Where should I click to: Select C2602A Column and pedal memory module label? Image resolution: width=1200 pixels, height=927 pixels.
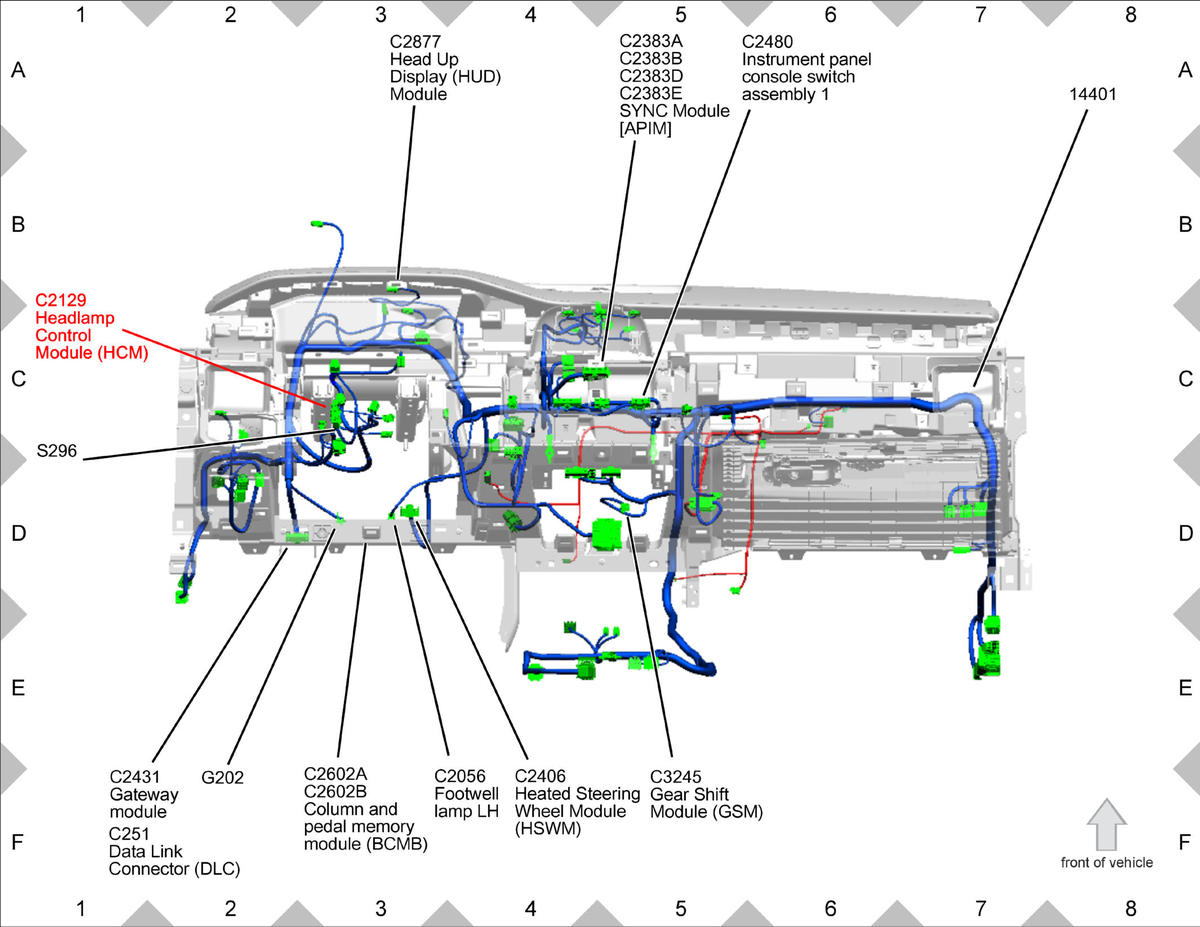[365, 809]
